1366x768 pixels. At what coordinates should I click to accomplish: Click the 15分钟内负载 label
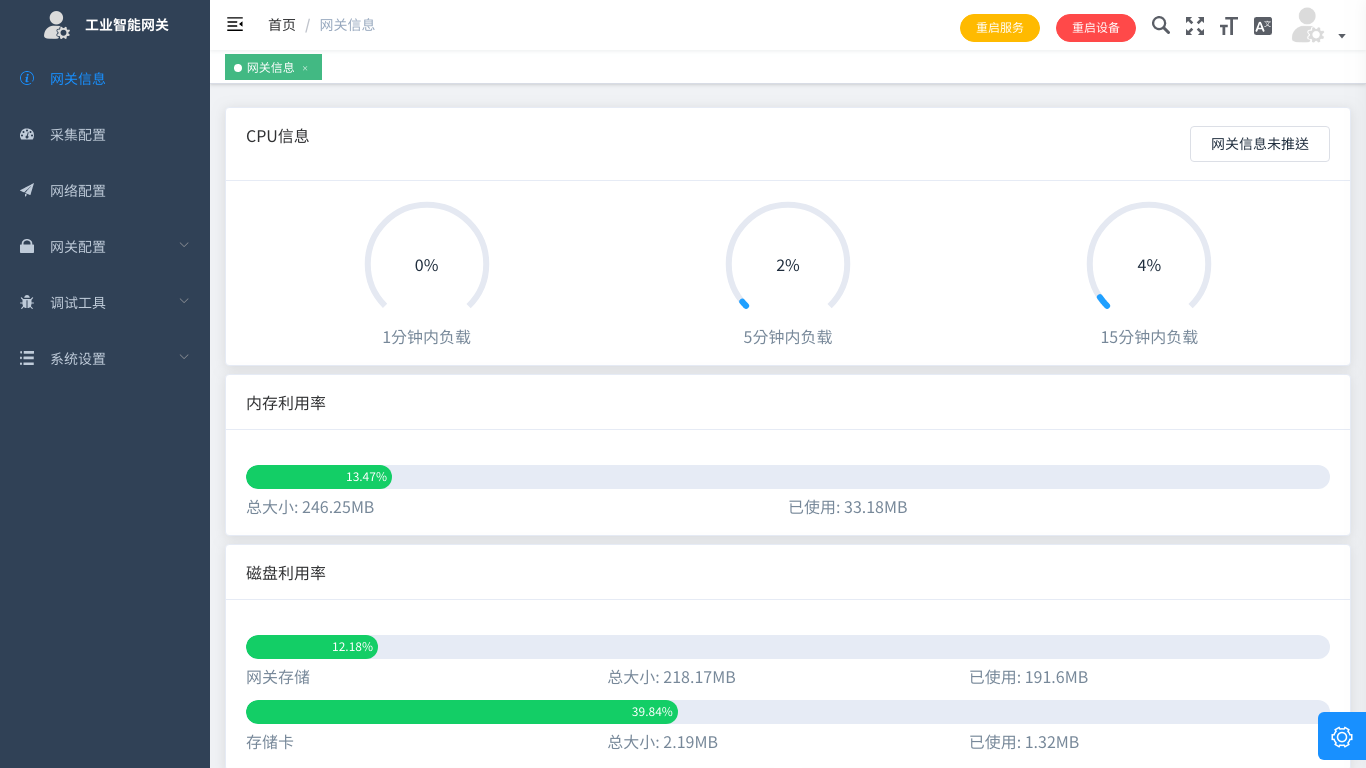(1149, 337)
